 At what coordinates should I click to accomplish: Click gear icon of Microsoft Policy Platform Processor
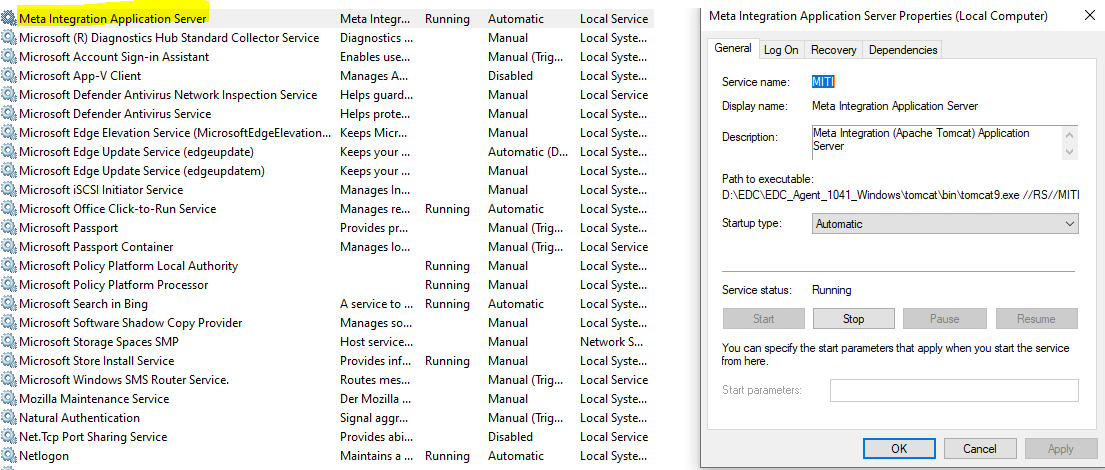pos(8,285)
